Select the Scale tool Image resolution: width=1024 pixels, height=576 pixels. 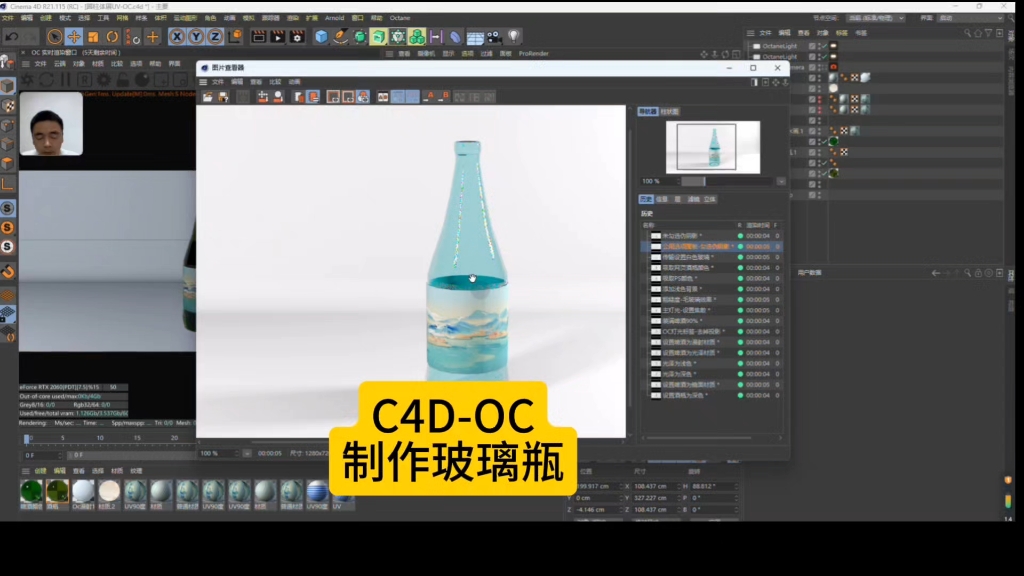92,36
